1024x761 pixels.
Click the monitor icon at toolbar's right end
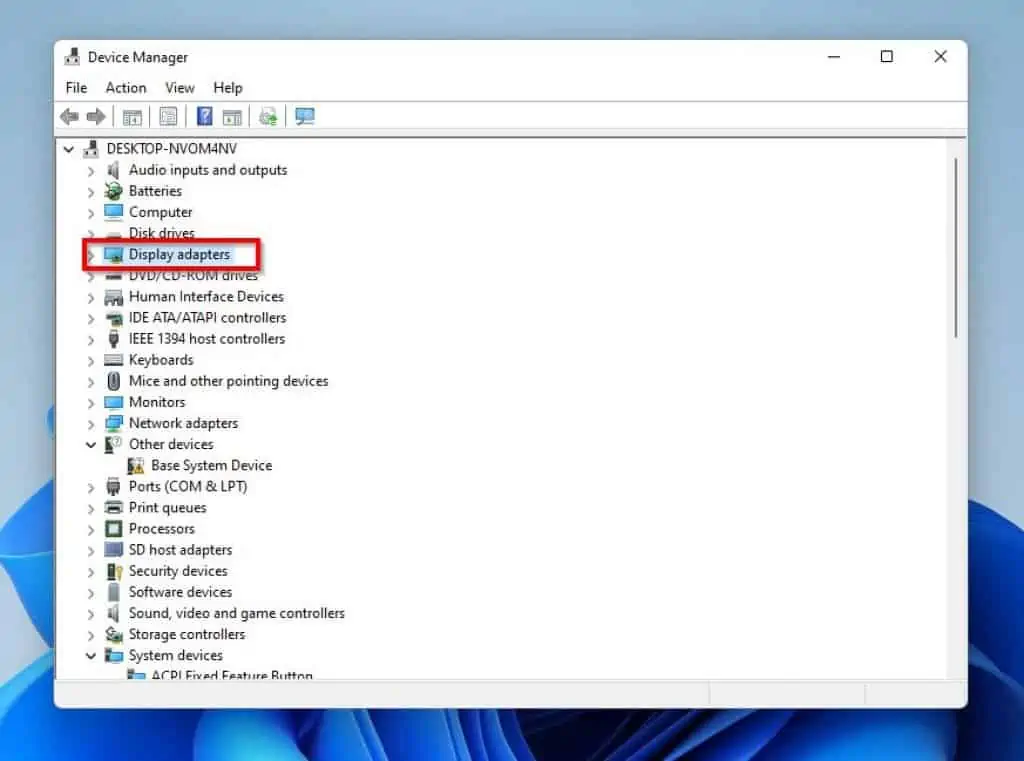(x=304, y=116)
